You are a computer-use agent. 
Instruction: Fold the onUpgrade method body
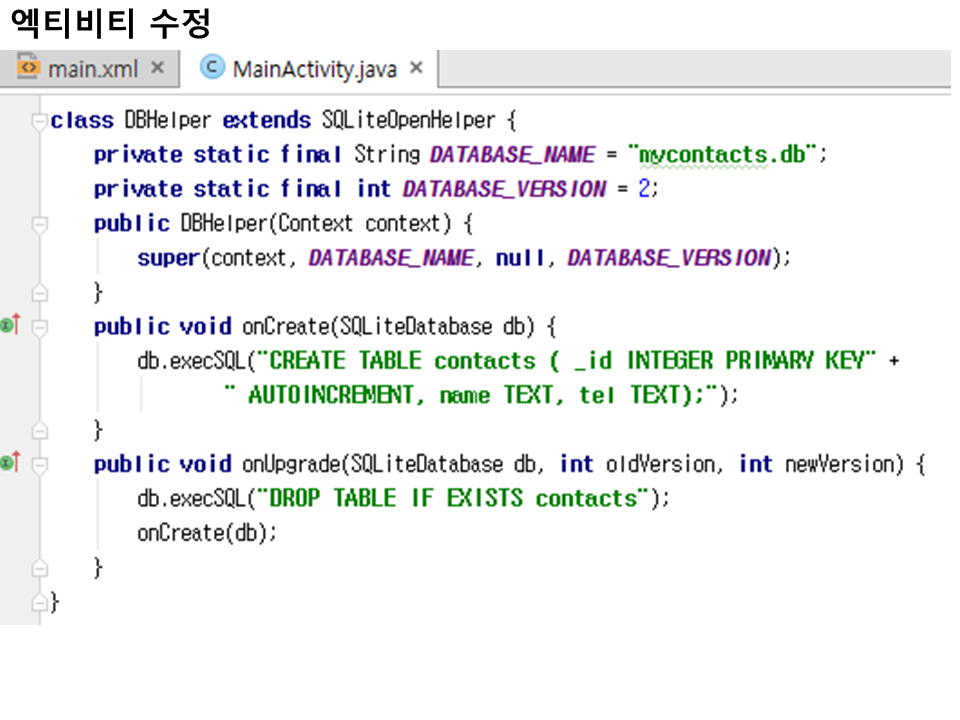(x=39, y=464)
